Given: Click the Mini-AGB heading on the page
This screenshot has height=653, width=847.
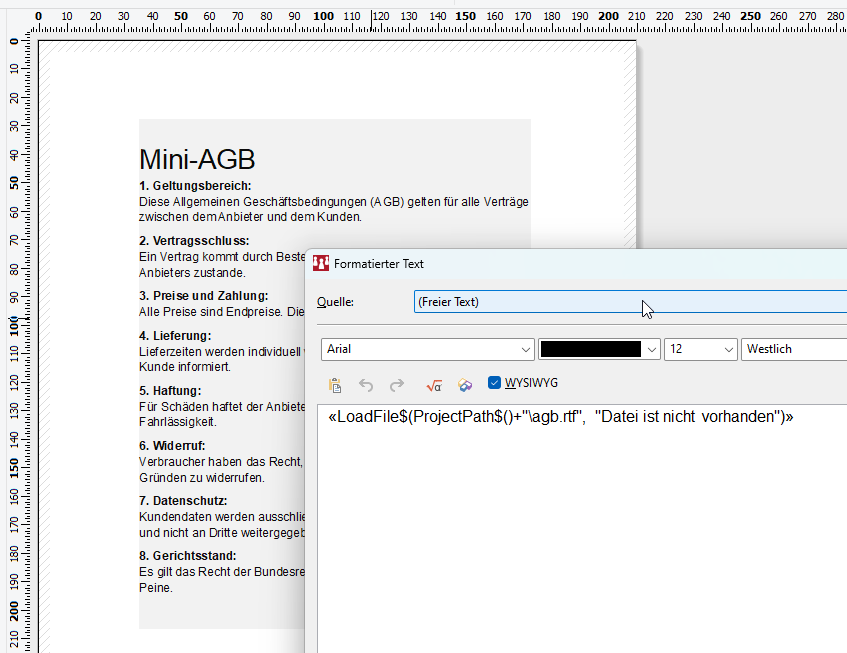Looking at the screenshot, I should point(197,159).
